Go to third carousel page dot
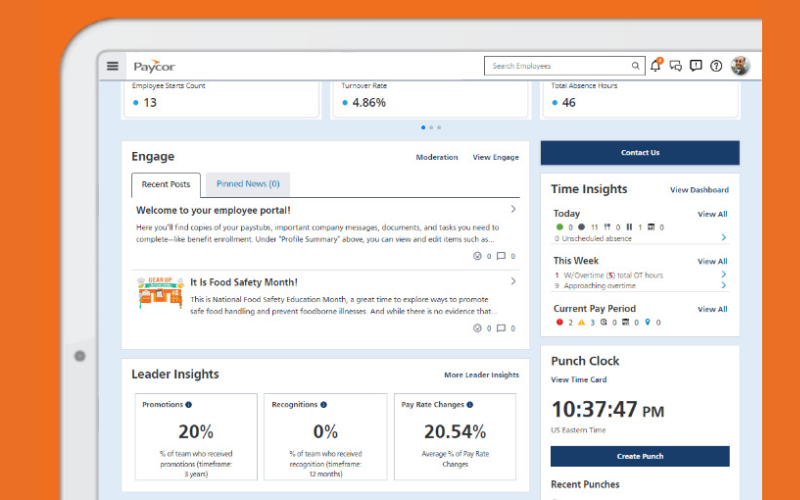 click(x=439, y=128)
